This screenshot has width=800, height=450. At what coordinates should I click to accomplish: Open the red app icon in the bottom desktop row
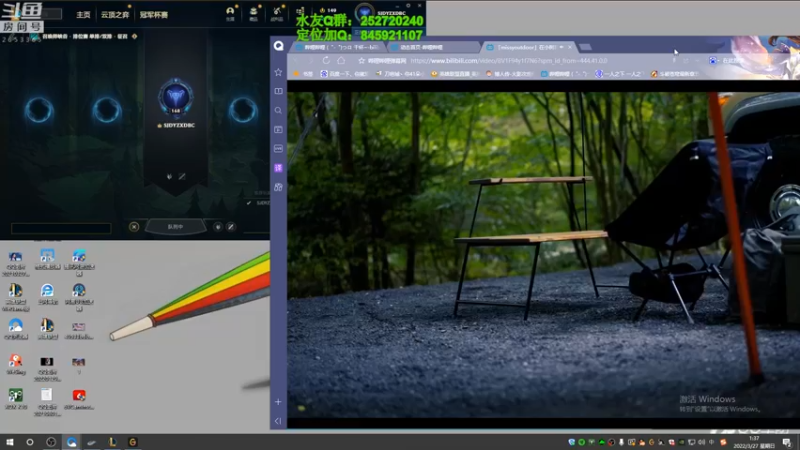(x=79, y=399)
